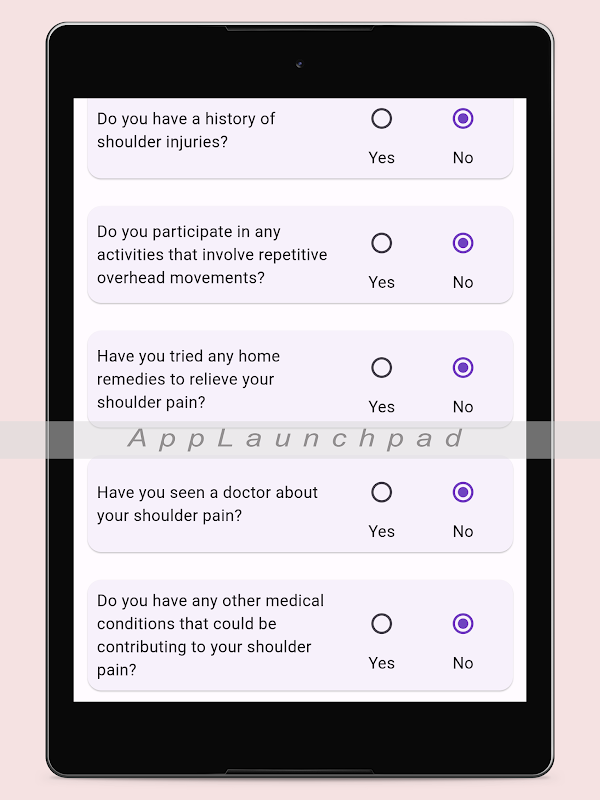Viewport: 600px width, 800px height.
Task: Select No radio for other medical conditions
Action: (462, 624)
